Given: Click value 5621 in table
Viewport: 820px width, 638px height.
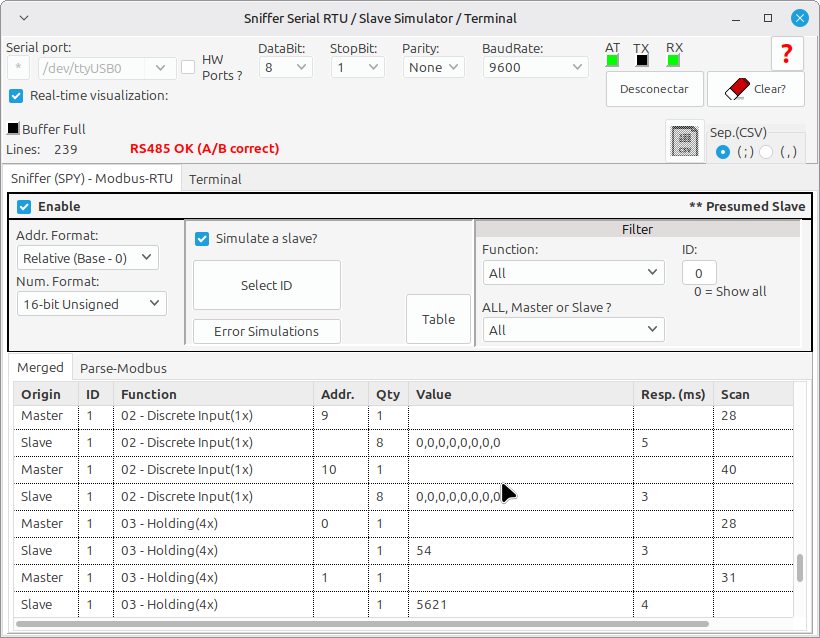Looking at the screenshot, I should click(x=431, y=605).
